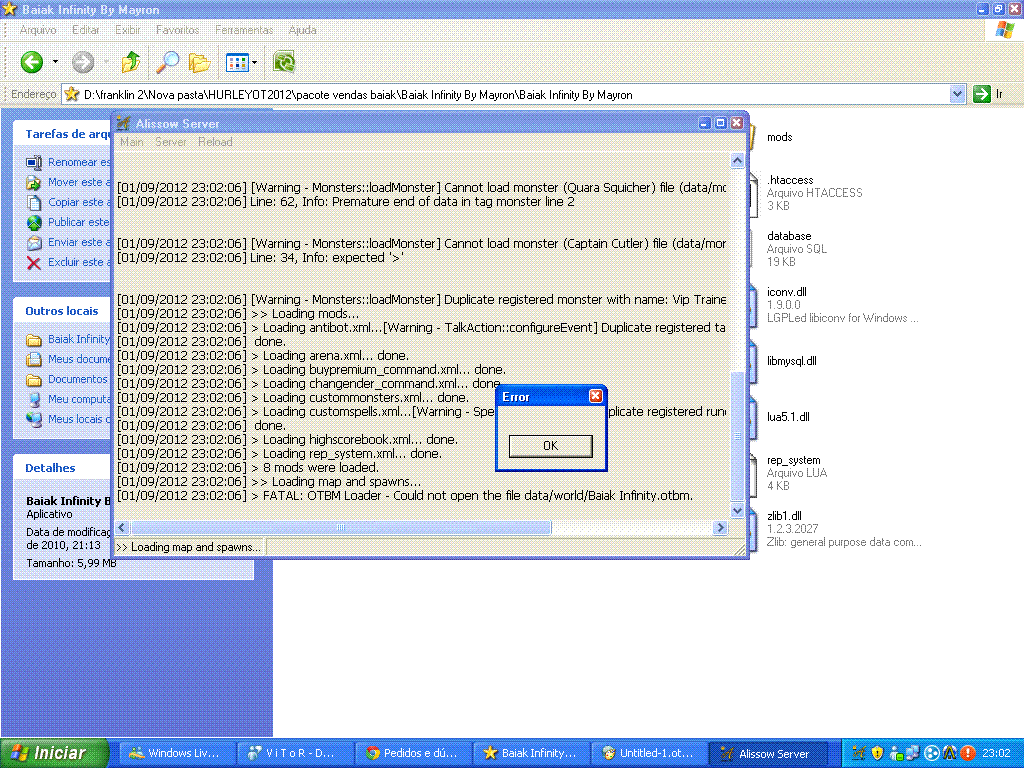Open the Arquivo menu
This screenshot has width=1024, height=768.
click(x=38, y=30)
